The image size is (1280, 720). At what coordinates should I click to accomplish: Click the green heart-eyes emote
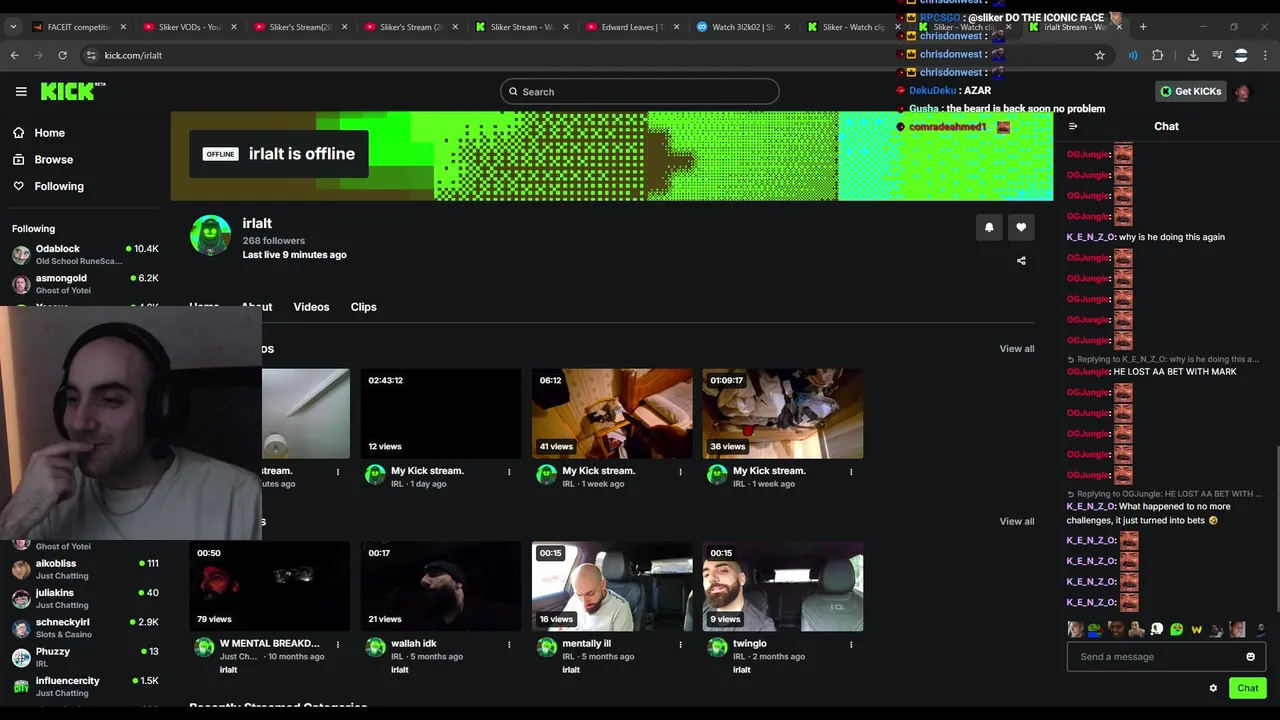coord(1176,629)
